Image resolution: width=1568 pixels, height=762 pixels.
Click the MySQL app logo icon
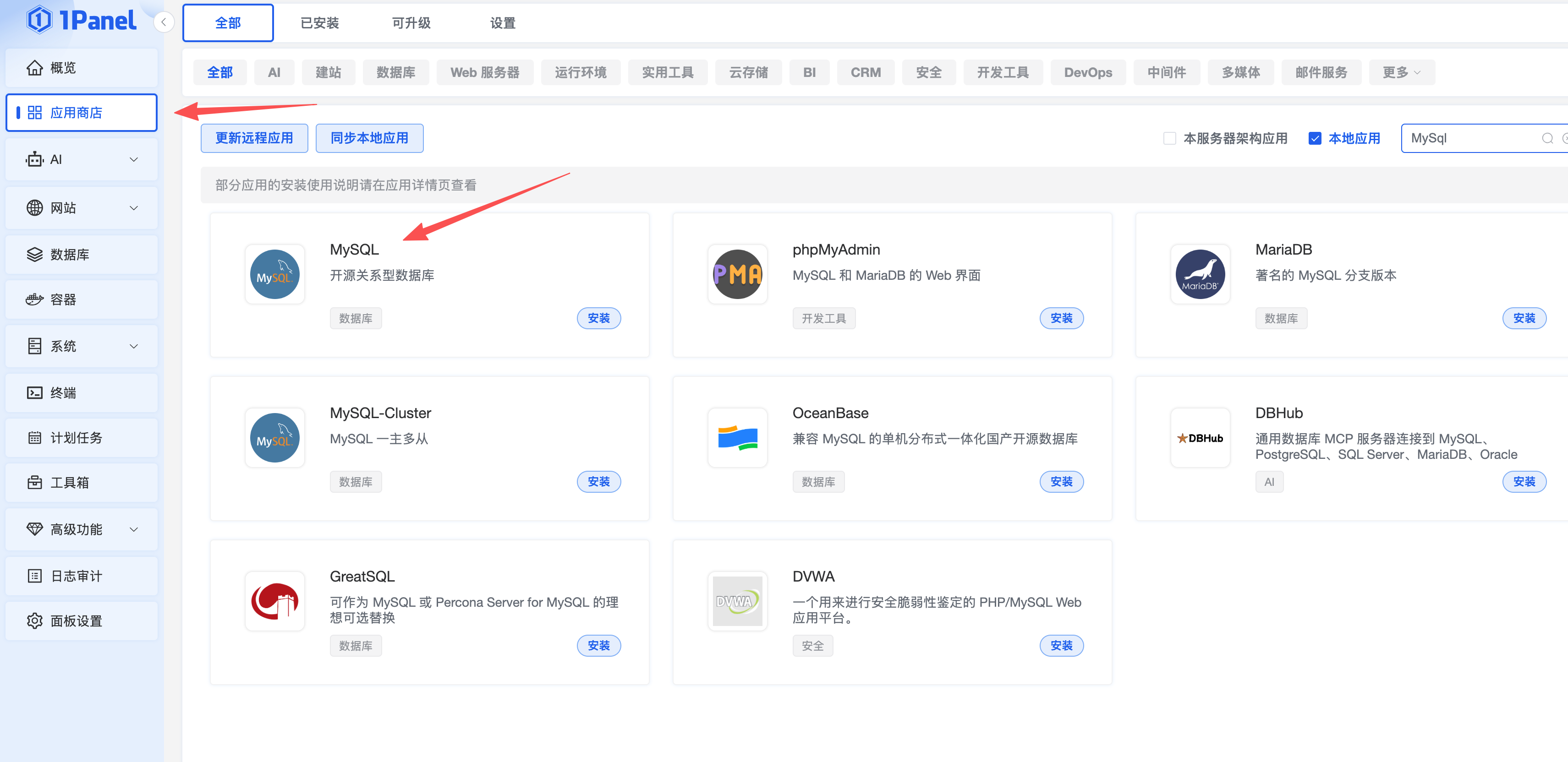coord(274,274)
